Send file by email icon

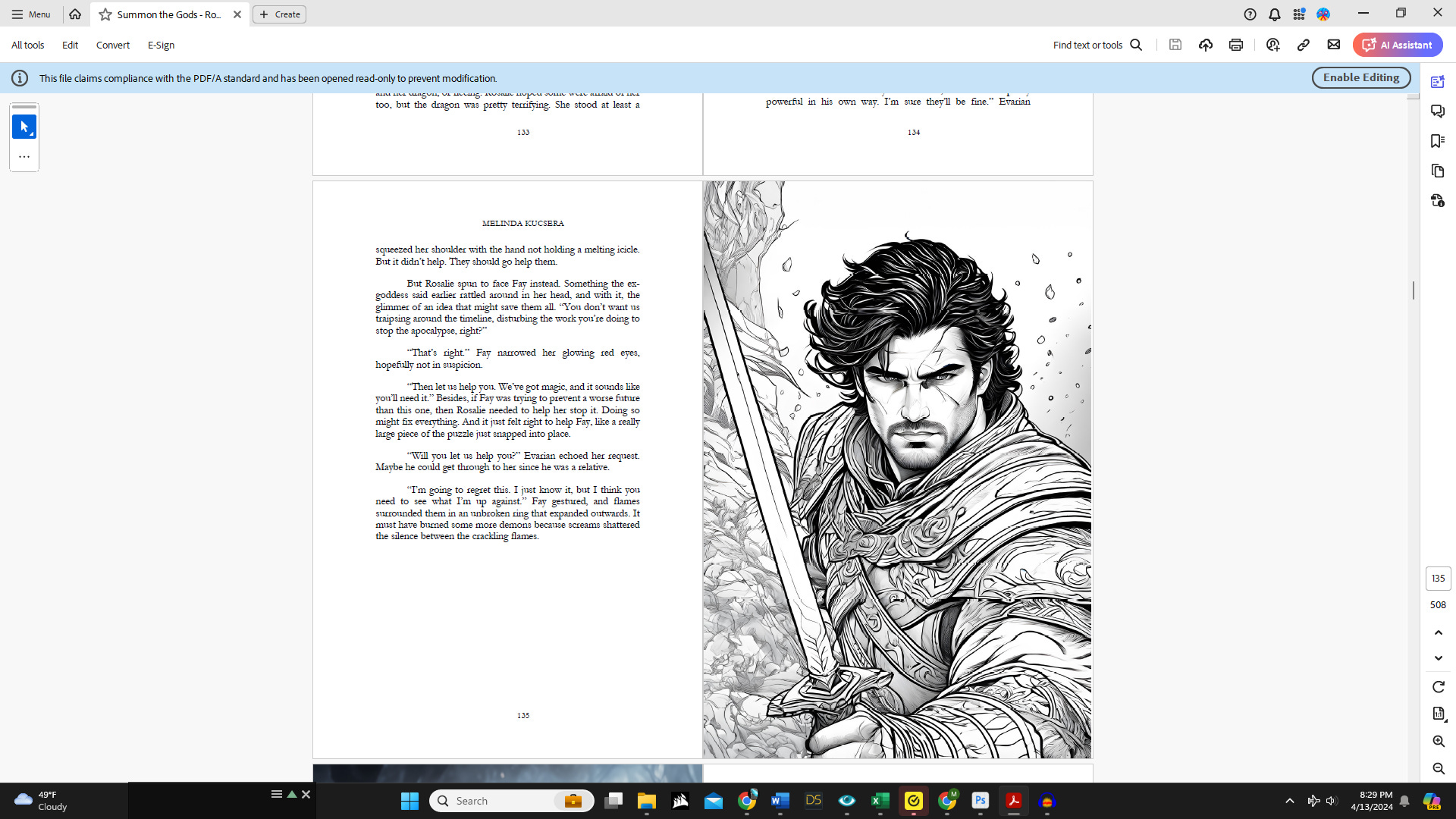[1334, 45]
